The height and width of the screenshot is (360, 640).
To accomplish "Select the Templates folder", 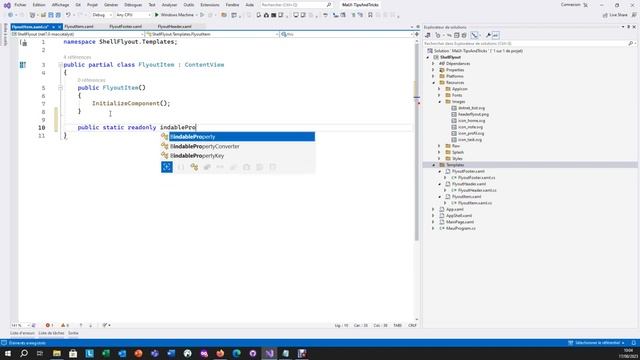I will click(x=455, y=165).
